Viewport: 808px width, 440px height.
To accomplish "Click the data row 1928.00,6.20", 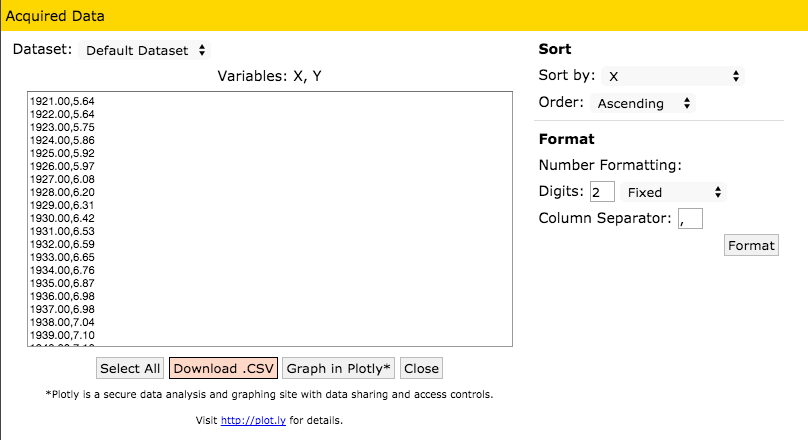I will pos(62,192).
